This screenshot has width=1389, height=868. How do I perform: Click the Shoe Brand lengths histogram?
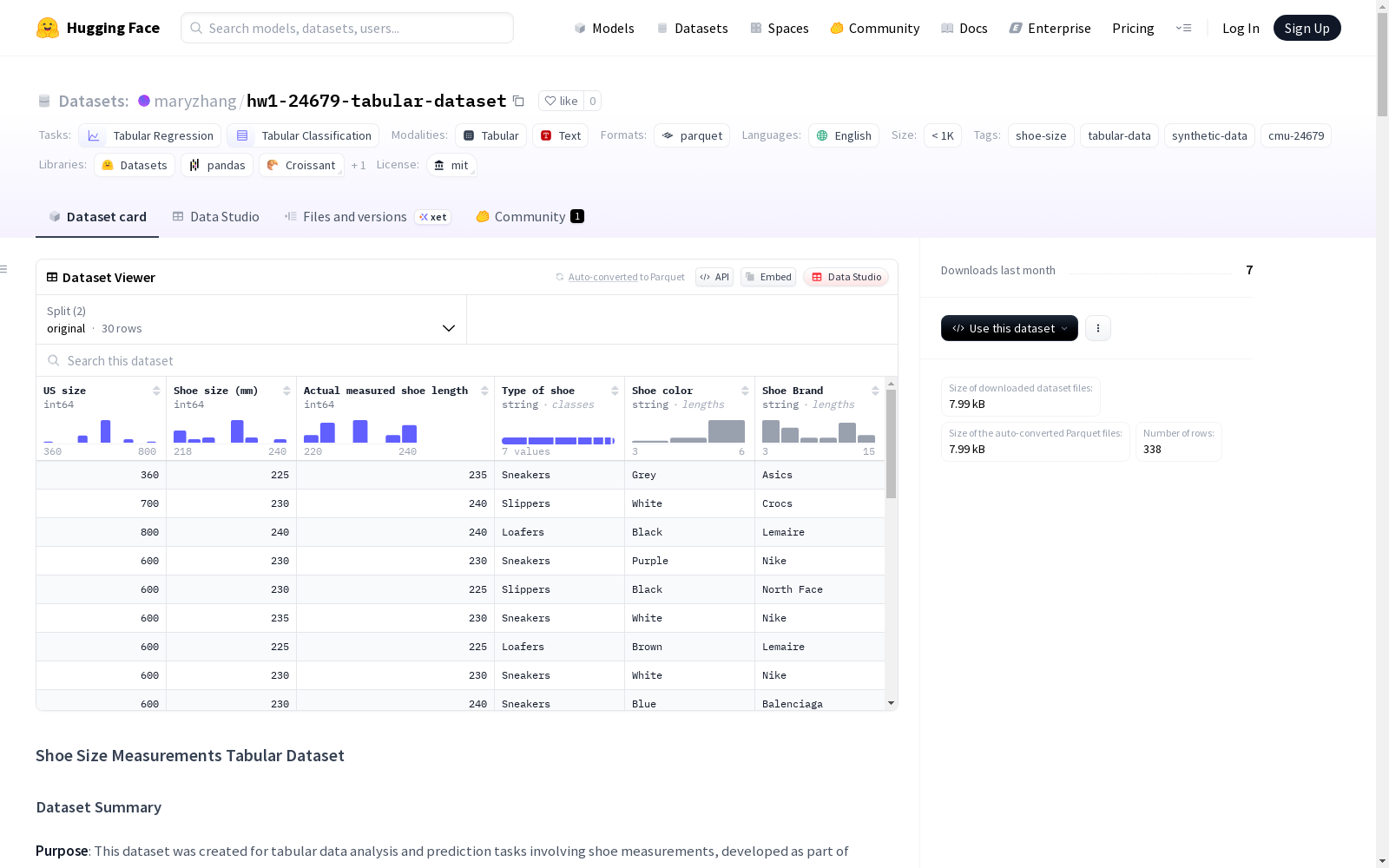pyautogui.click(x=819, y=431)
